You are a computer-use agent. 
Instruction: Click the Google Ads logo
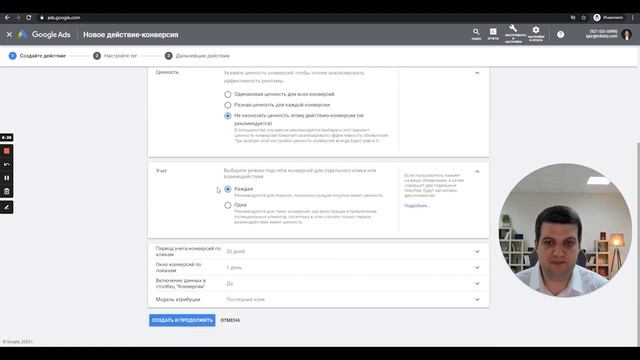pos(44,35)
